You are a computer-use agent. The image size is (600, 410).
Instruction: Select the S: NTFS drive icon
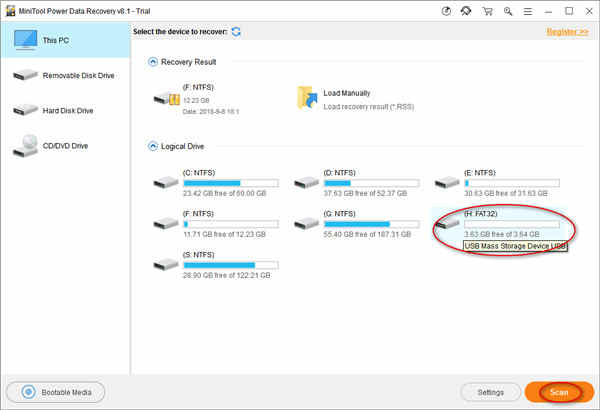click(x=166, y=265)
